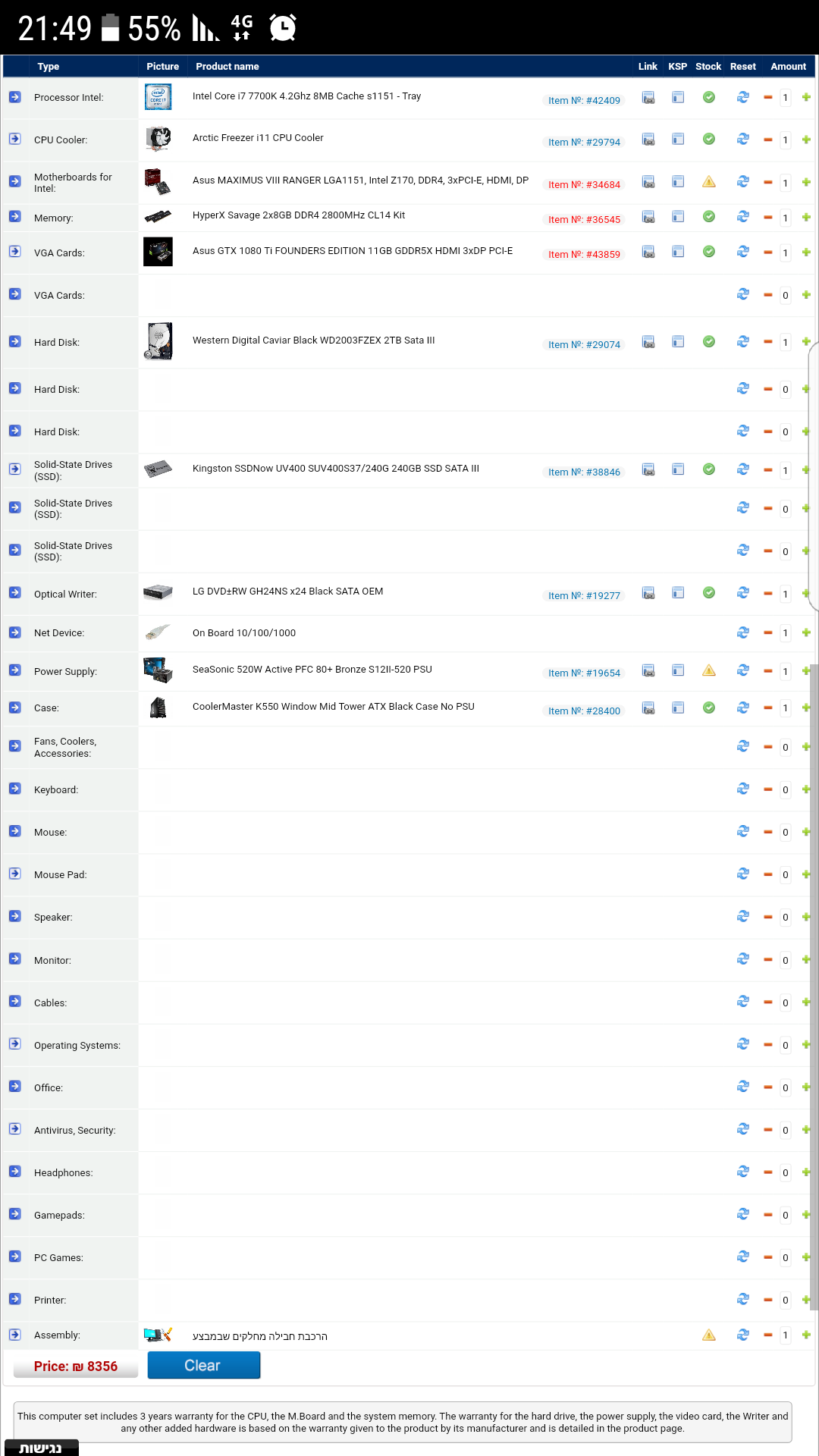The width and height of the screenshot is (819, 1456).
Task: Expand the CPU Cooler category arrow
Action: click(15, 139)
